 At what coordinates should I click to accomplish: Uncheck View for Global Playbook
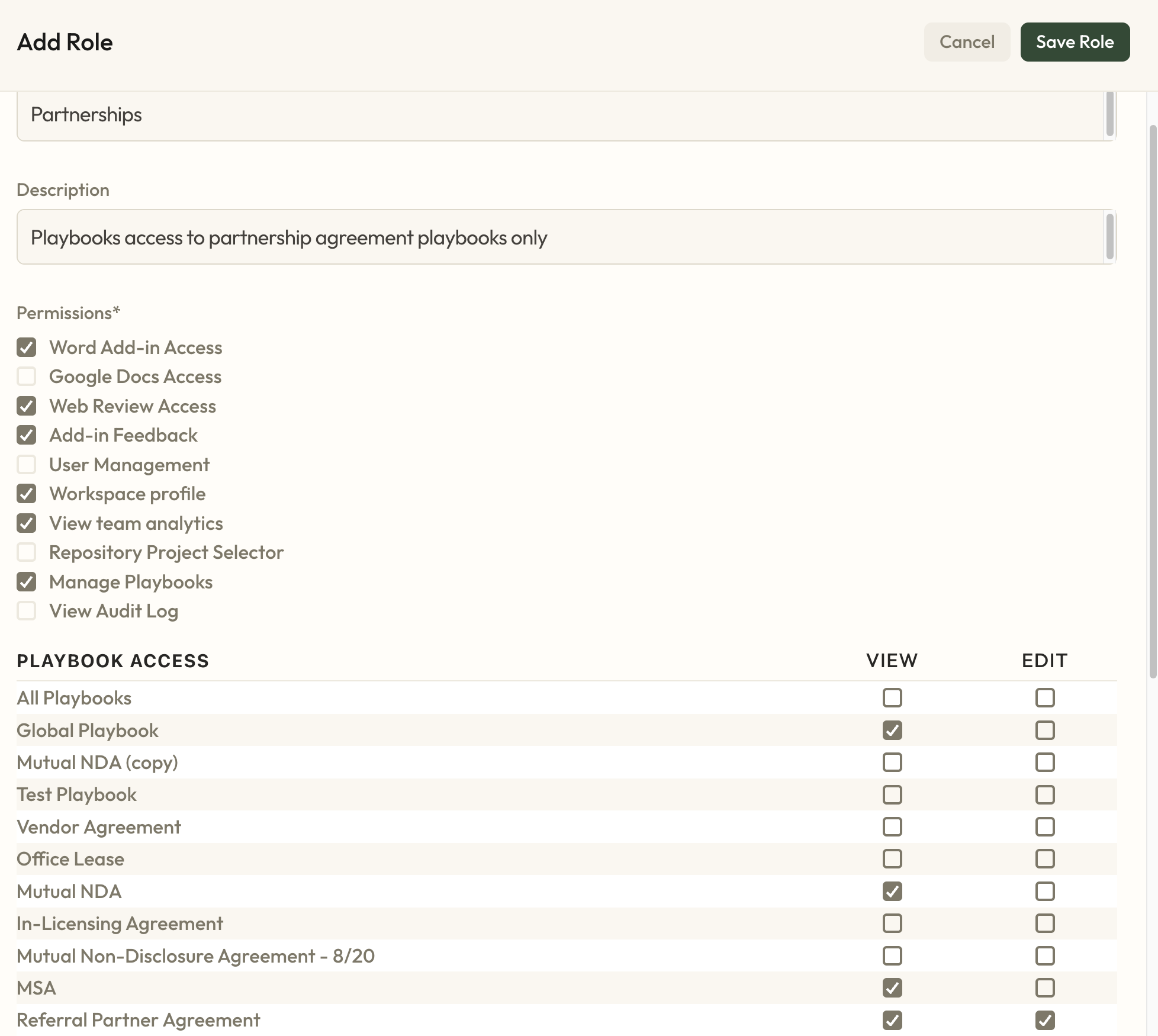(892, 731)
